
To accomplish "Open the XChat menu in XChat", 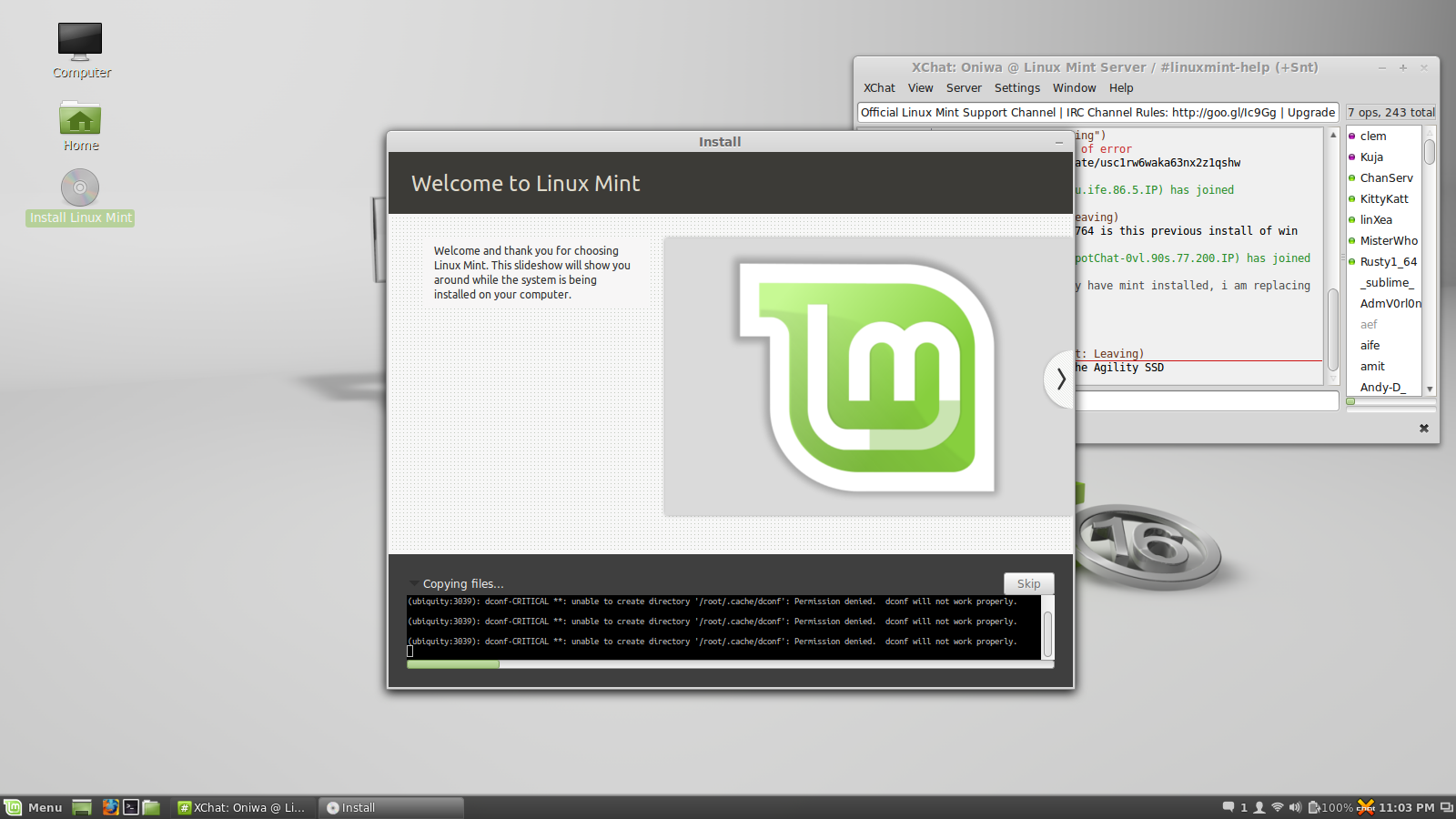I will [879, 88].
